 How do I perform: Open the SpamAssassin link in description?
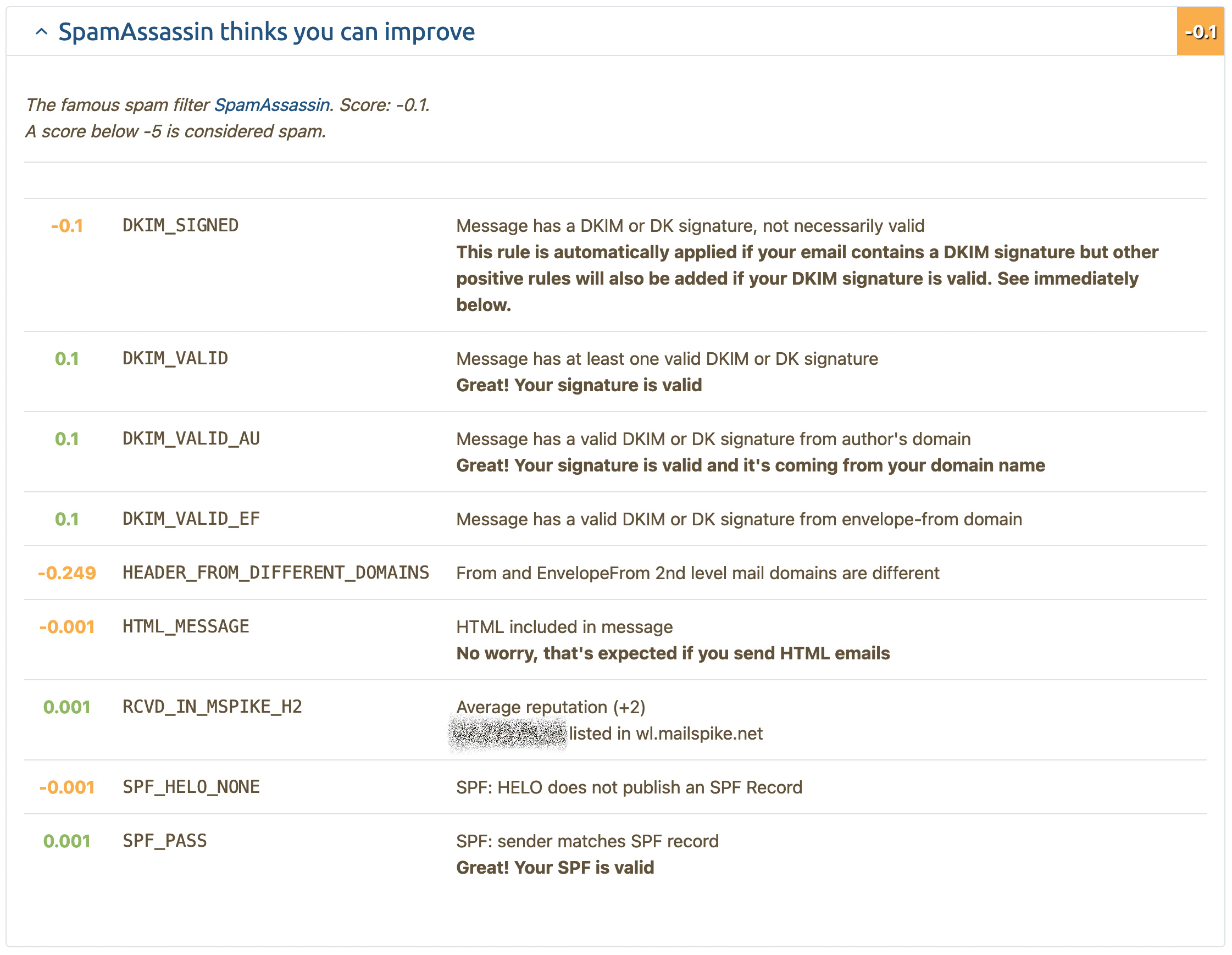[x=272, y=105]
